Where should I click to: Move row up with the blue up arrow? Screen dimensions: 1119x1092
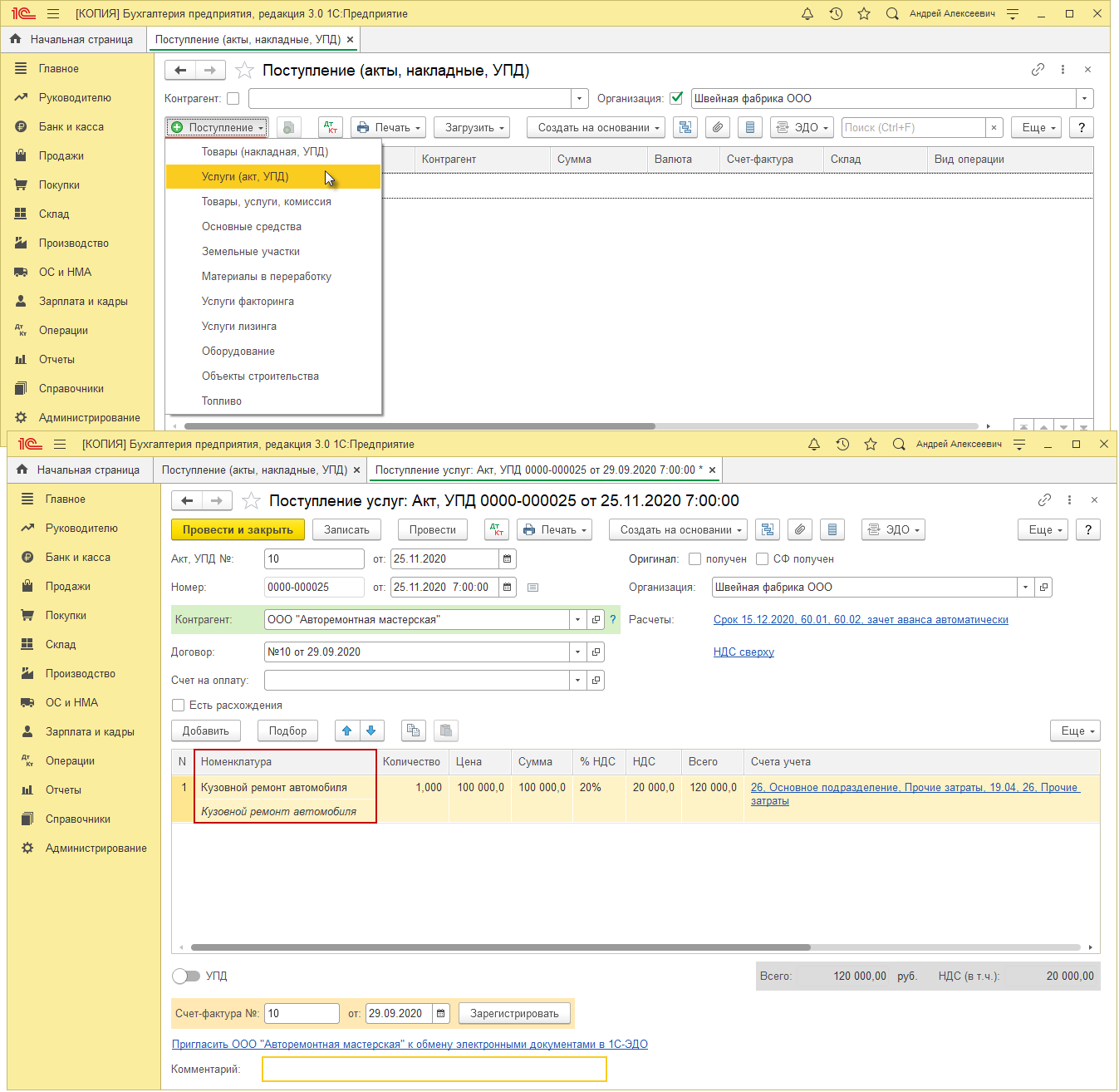pos(347,730)
